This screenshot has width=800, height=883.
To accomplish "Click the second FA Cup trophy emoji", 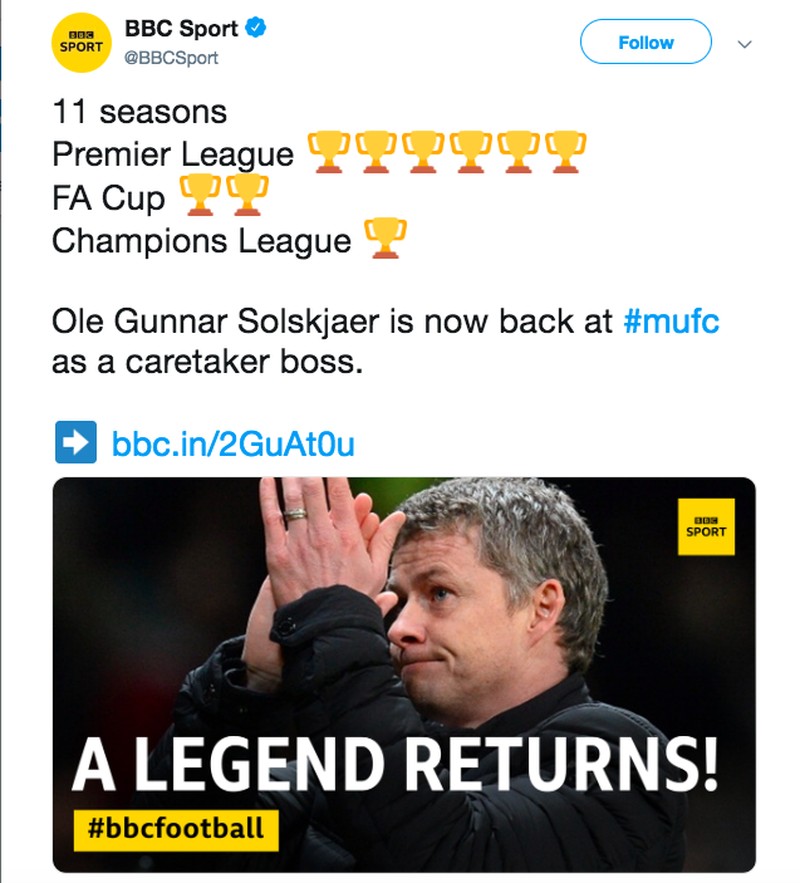I will point(247,195).
